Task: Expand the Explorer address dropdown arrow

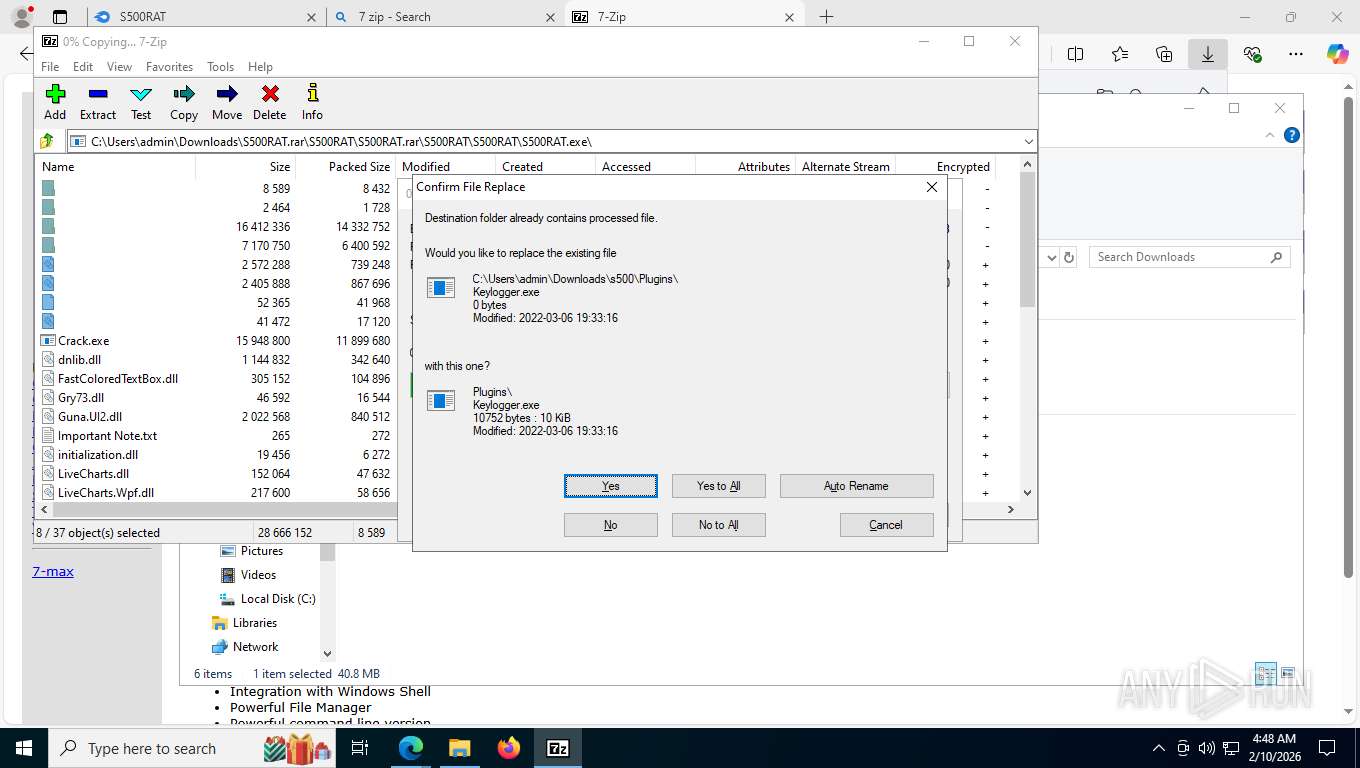Action: coord(1051,257)
